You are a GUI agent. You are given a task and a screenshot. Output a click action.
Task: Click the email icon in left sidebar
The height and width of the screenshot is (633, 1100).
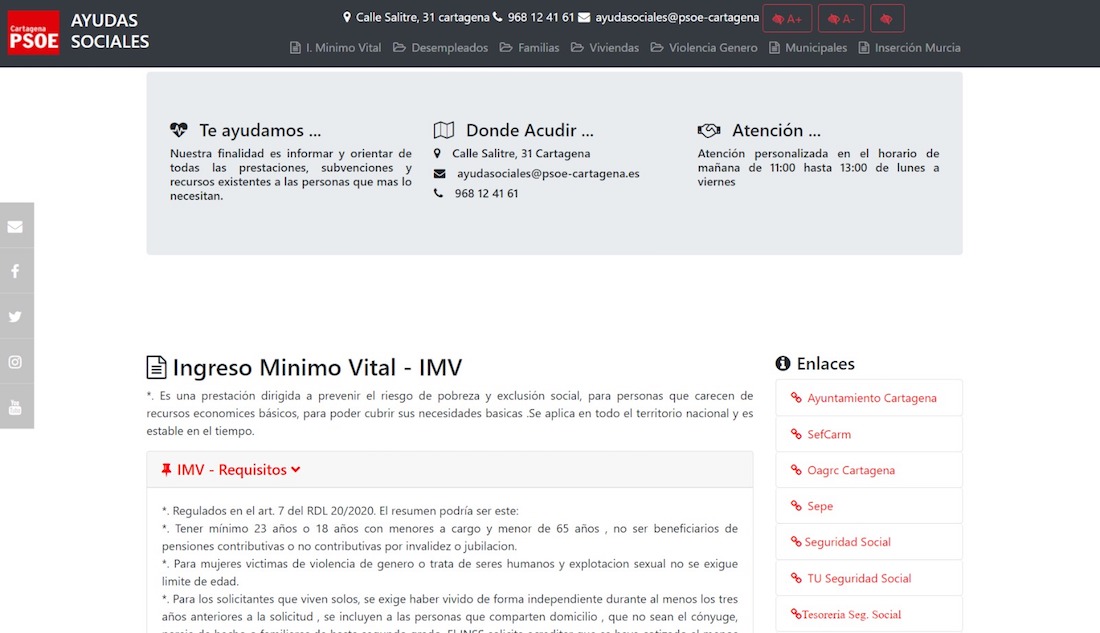tap(16, 226)
